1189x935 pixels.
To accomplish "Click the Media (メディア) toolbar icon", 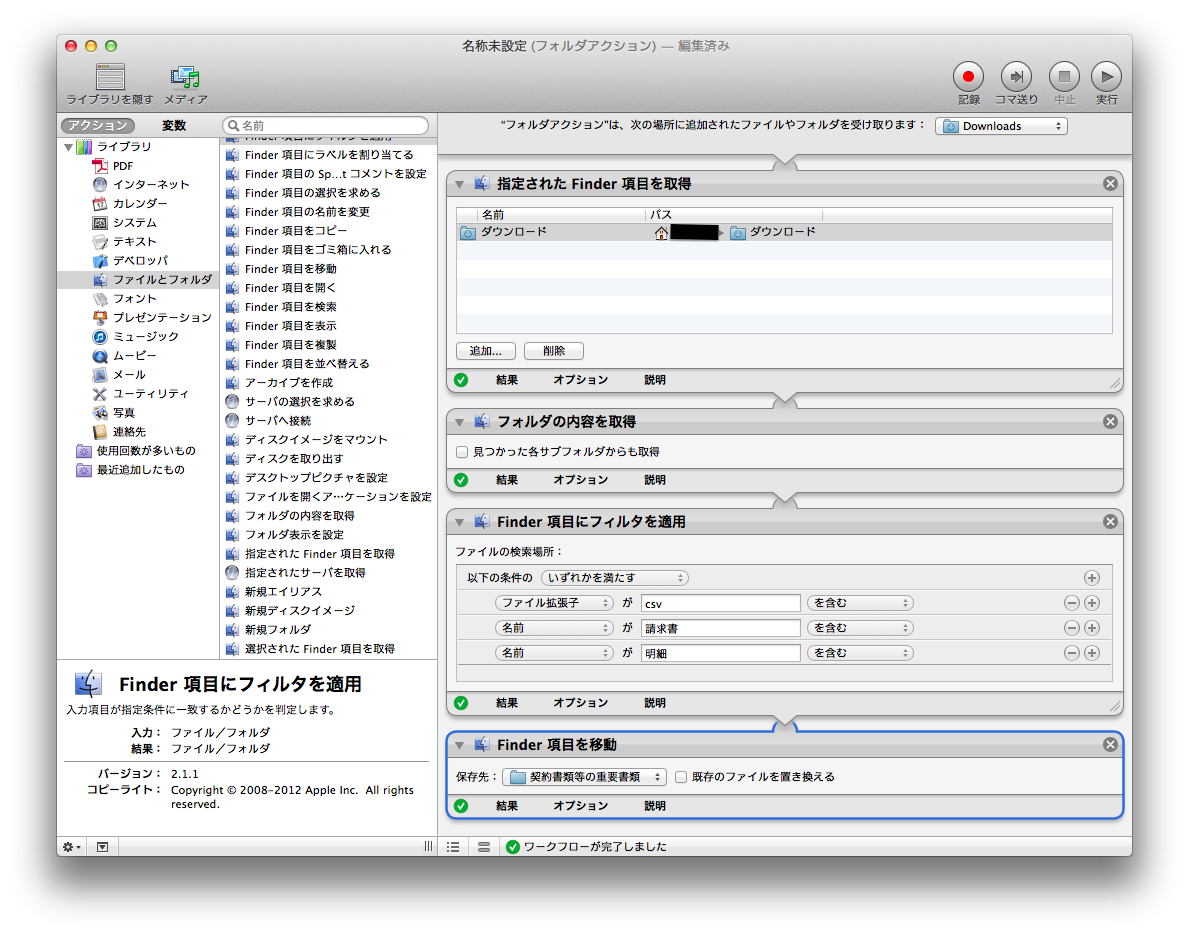I will [x=186, y=77].
